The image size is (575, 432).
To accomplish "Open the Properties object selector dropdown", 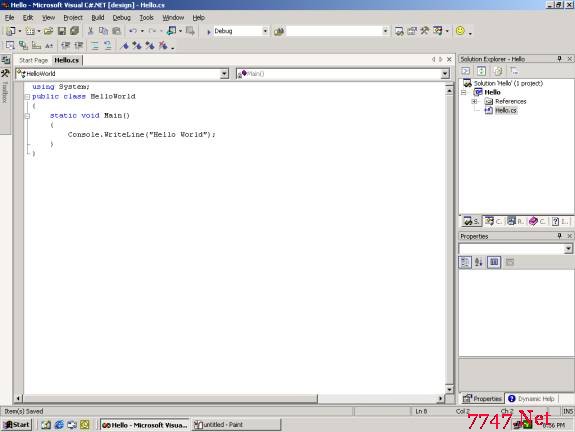I will point(568,249).
